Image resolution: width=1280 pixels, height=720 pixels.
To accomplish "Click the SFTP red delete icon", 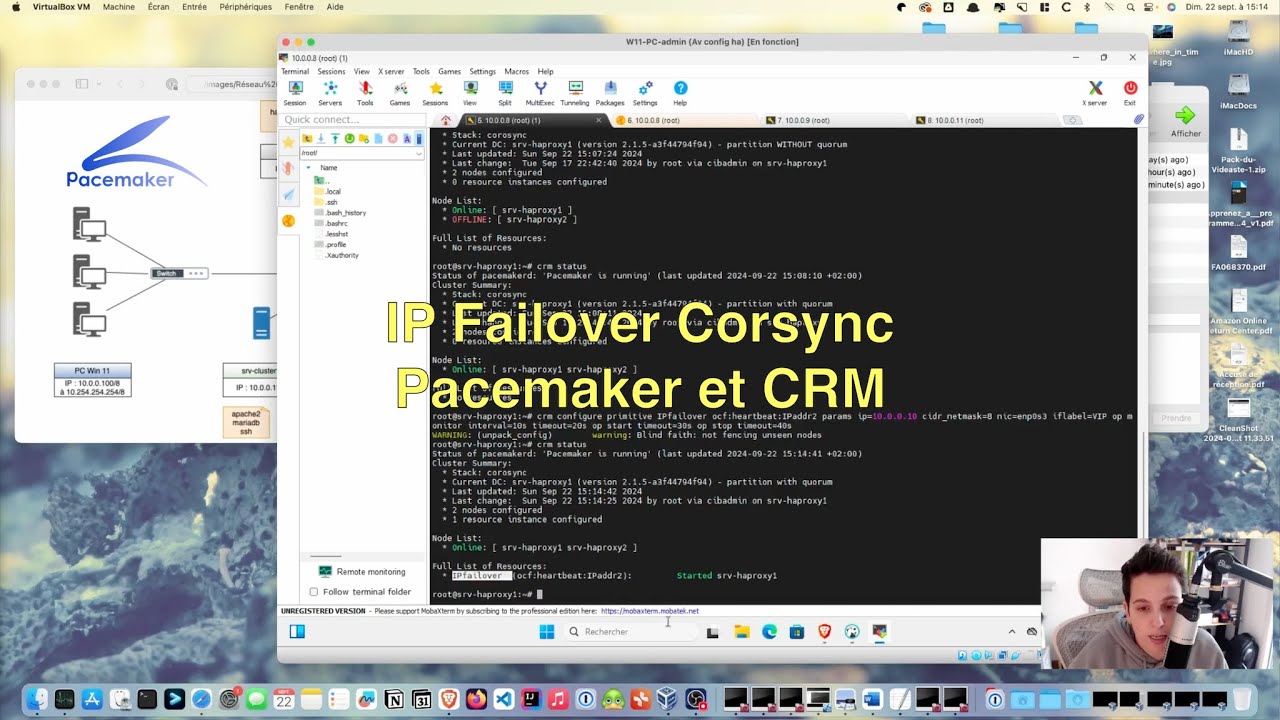I will point(392,138).
